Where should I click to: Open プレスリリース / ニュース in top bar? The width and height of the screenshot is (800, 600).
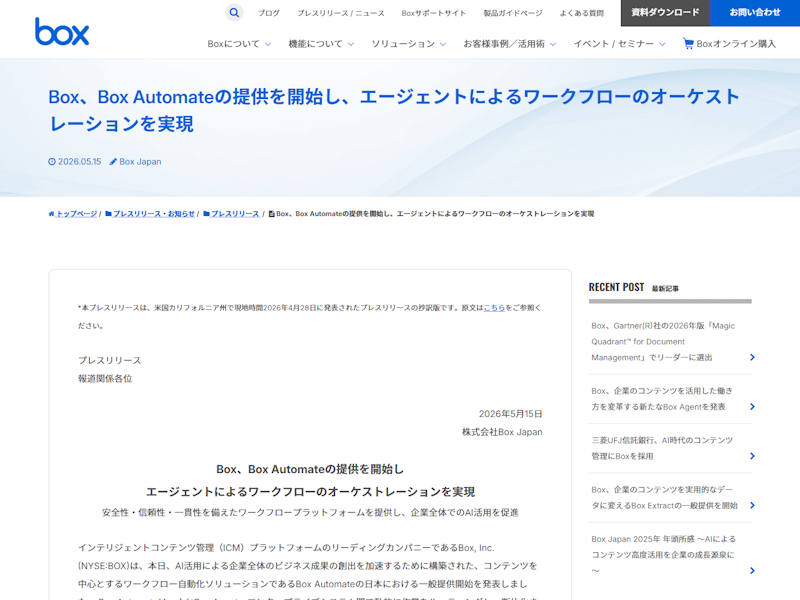click(x=341, y=13)
